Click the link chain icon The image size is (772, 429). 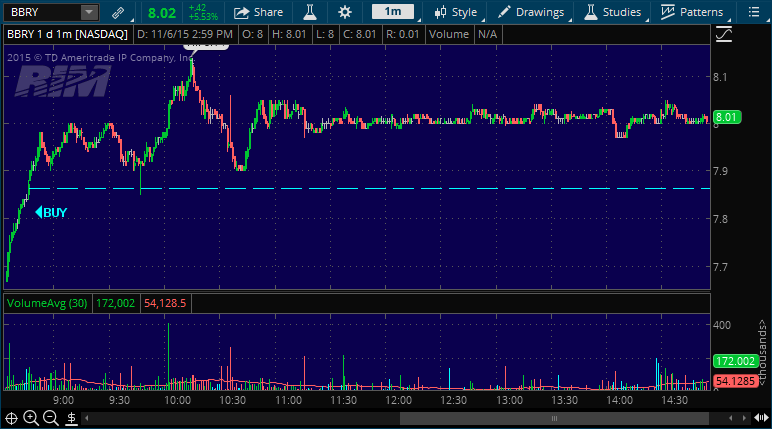click(x=118, y=13)
